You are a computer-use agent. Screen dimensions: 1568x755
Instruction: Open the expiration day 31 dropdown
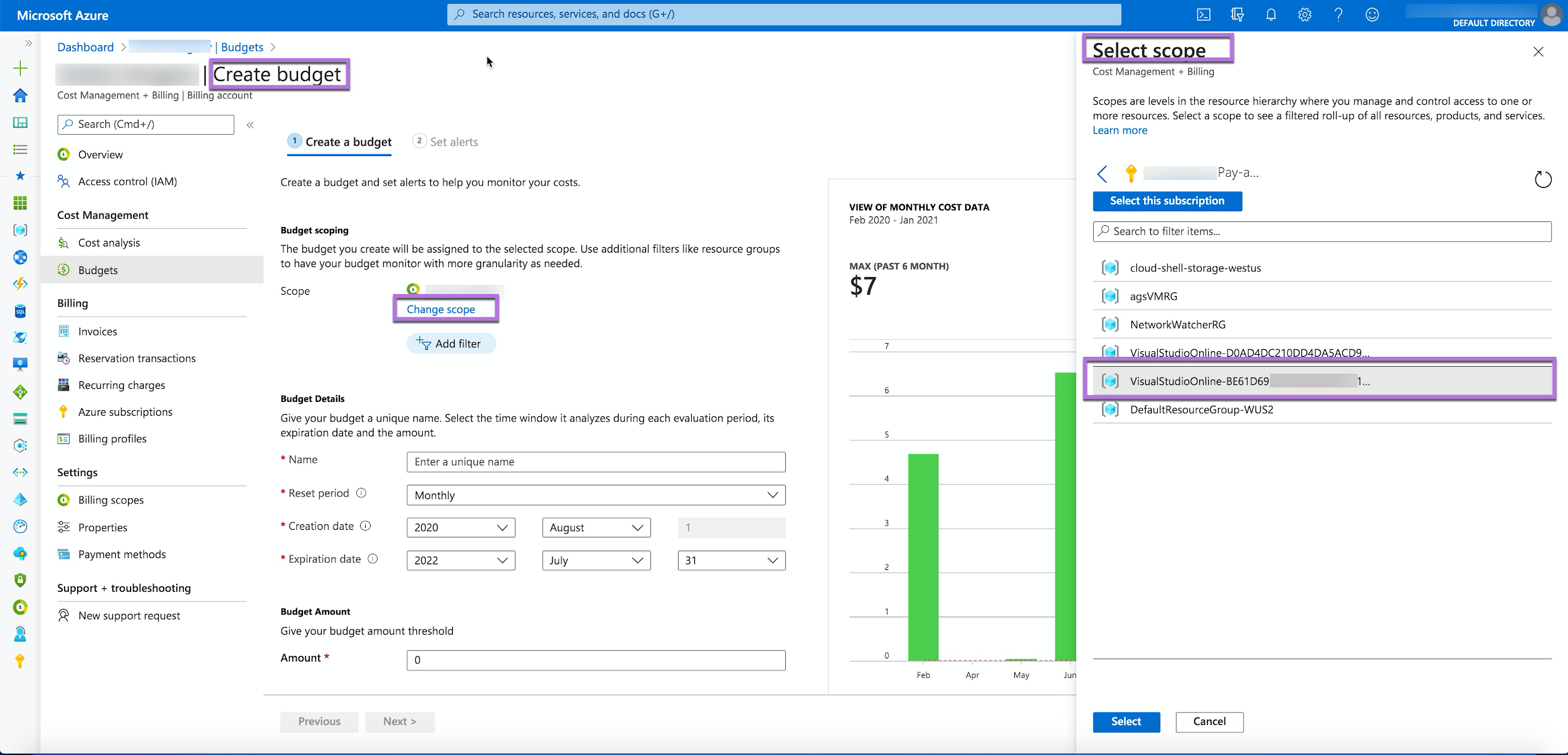coord(731,561)
